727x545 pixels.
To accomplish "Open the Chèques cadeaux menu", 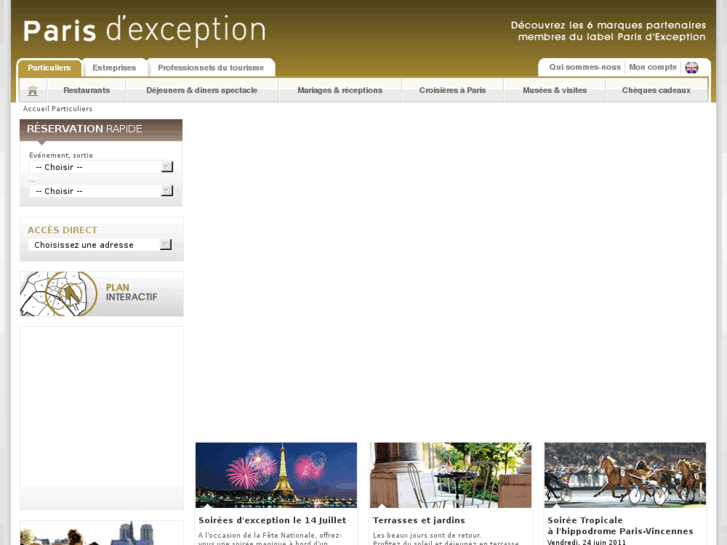I will pyautogui.click(x=656, y=90).
